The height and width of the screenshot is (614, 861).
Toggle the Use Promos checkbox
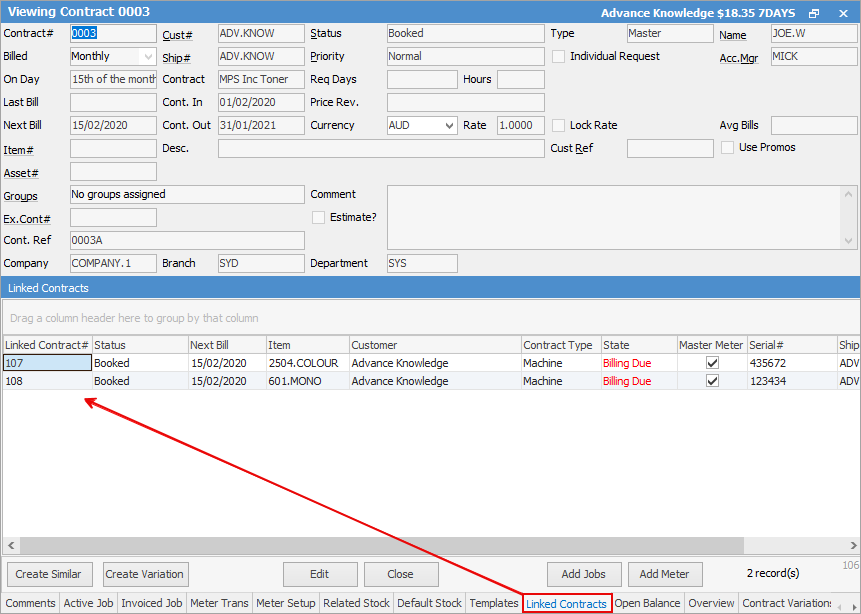pos(728,148)
